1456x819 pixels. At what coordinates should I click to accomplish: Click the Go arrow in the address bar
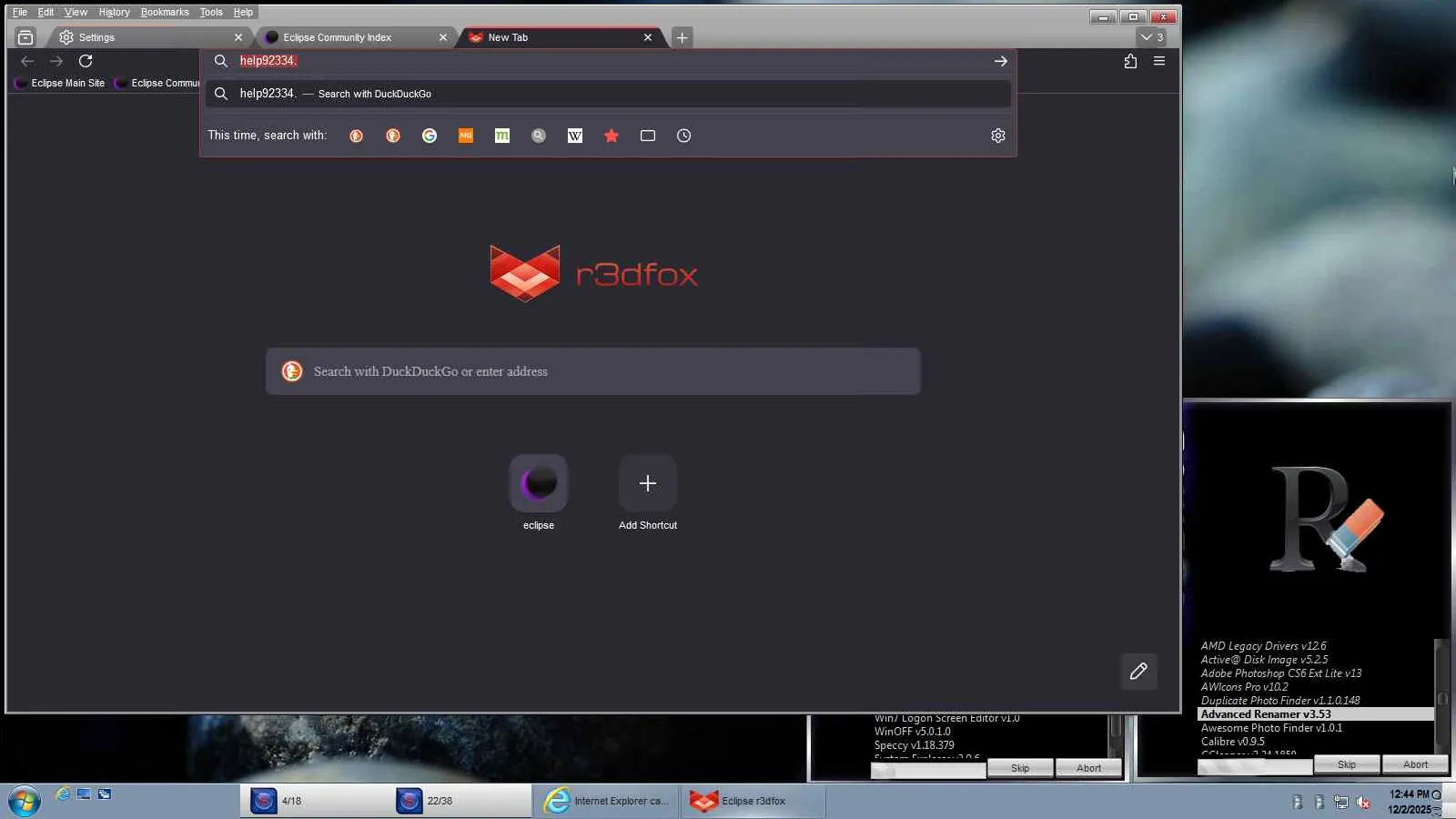pos(1000,61)
